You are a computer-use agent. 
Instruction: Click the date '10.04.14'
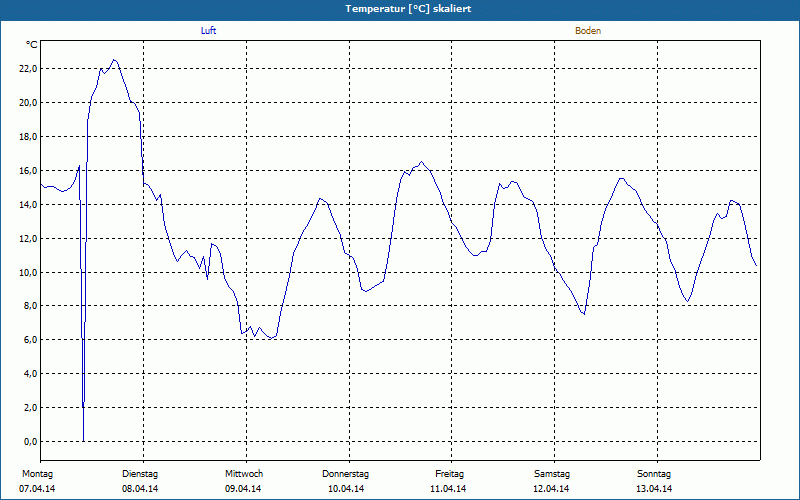346,489
